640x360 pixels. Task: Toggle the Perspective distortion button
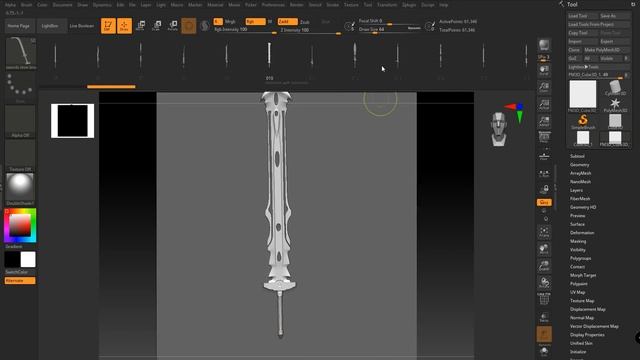544,138
